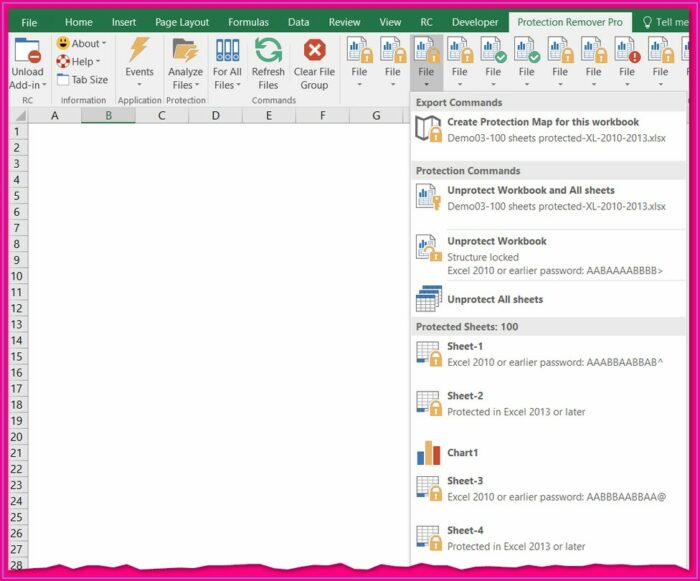Select row 1 header
Image resolution: width=700 pixels, height=581 pixels.
17,132
